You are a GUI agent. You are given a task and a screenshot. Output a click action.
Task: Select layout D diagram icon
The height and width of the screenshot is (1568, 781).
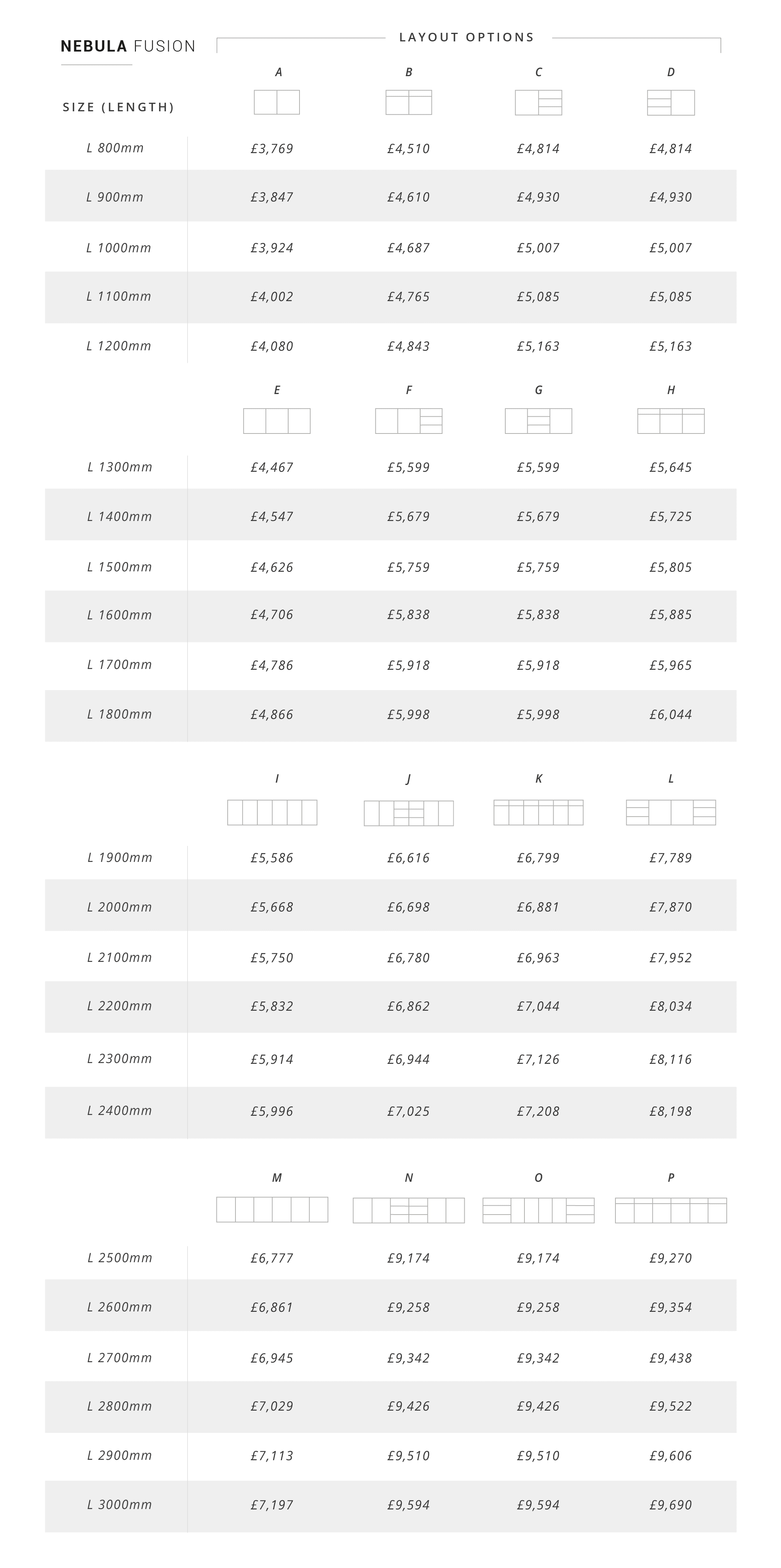tap(671, 102)
